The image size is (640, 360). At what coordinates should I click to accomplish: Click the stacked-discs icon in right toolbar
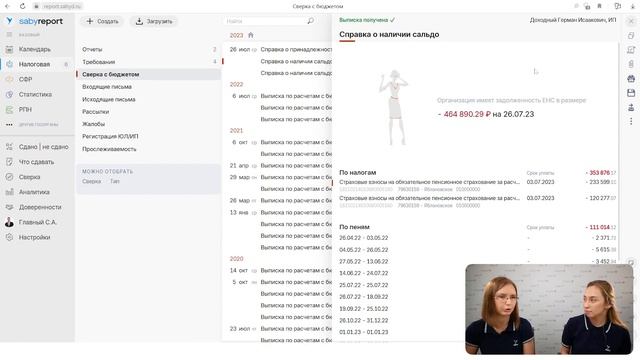pyautogui.click(x=631, y=64)
